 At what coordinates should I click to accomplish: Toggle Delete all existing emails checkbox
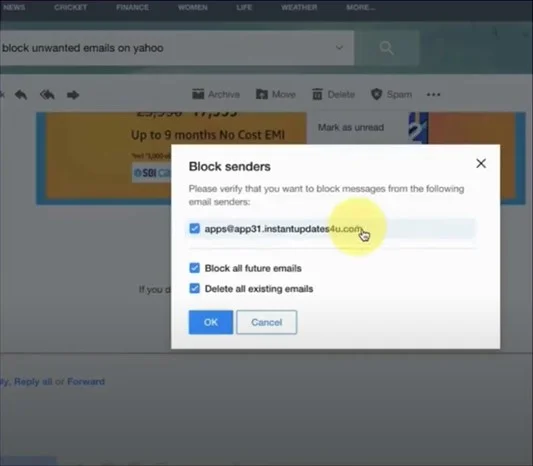tap(194, 289)
